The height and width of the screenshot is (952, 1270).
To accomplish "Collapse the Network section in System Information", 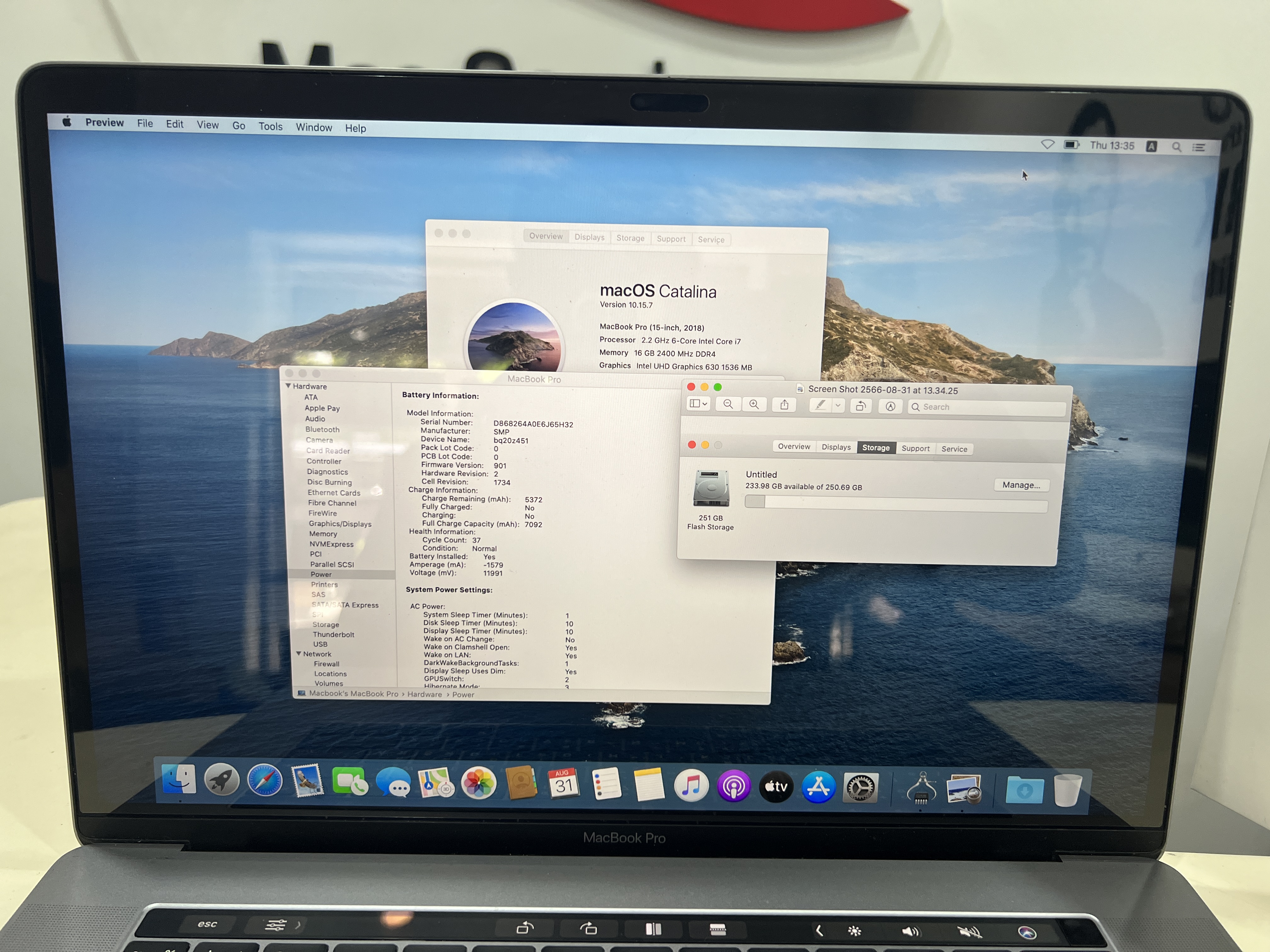I will (299, 654).
